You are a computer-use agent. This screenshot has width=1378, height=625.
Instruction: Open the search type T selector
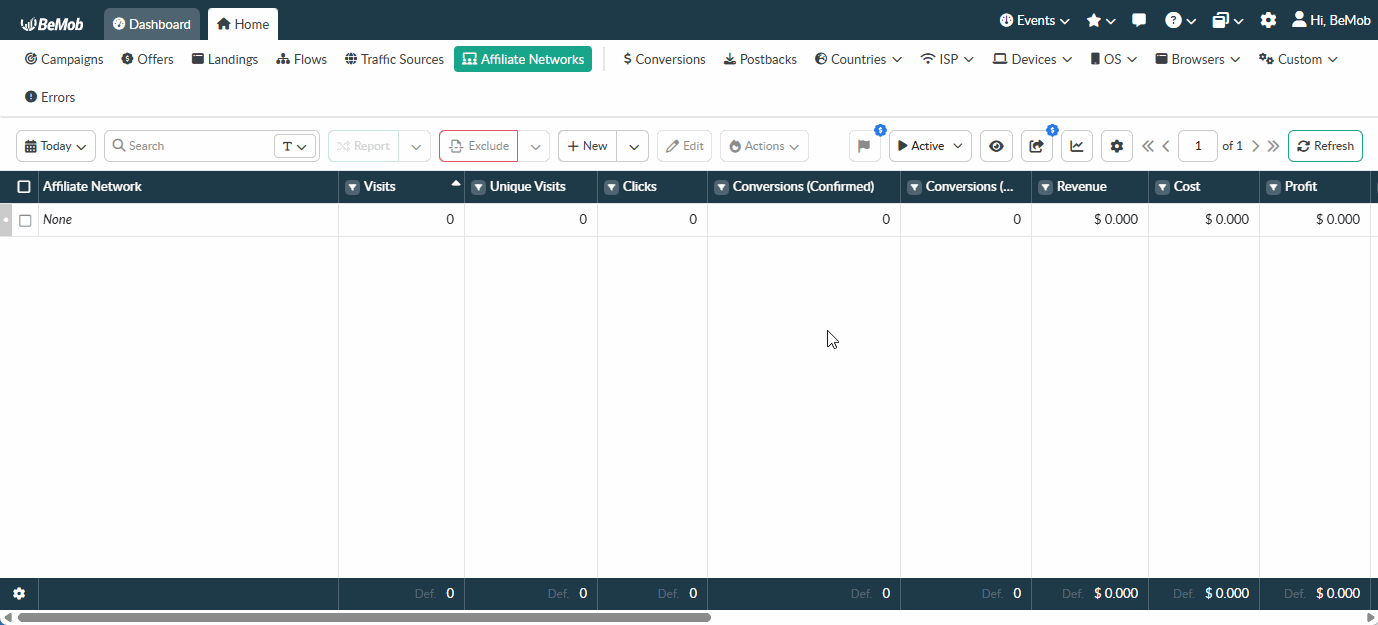tap(294, 146)
